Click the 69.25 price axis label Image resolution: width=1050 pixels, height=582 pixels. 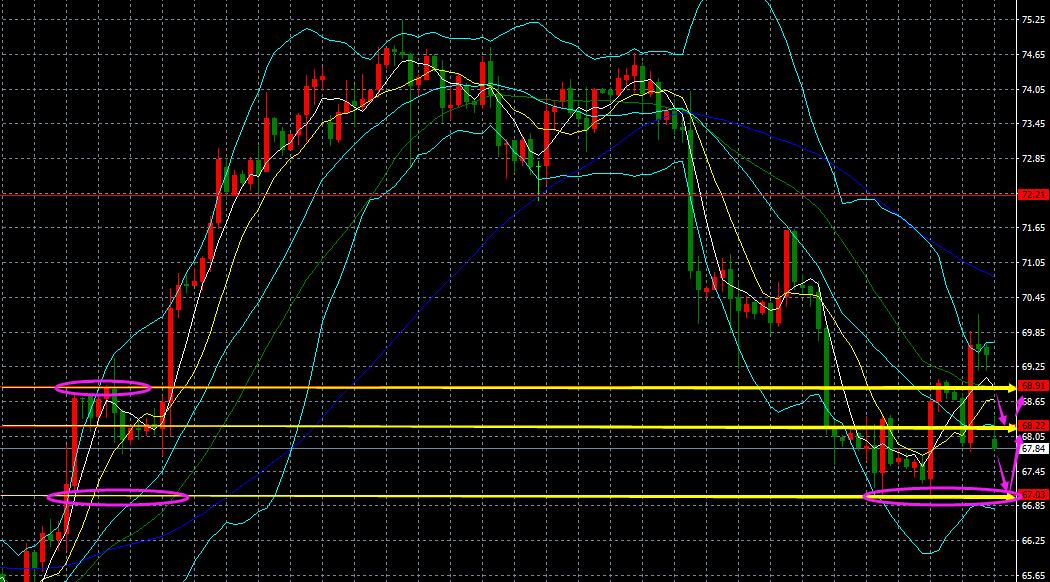pyautogui.click(x=1033, y=367)
